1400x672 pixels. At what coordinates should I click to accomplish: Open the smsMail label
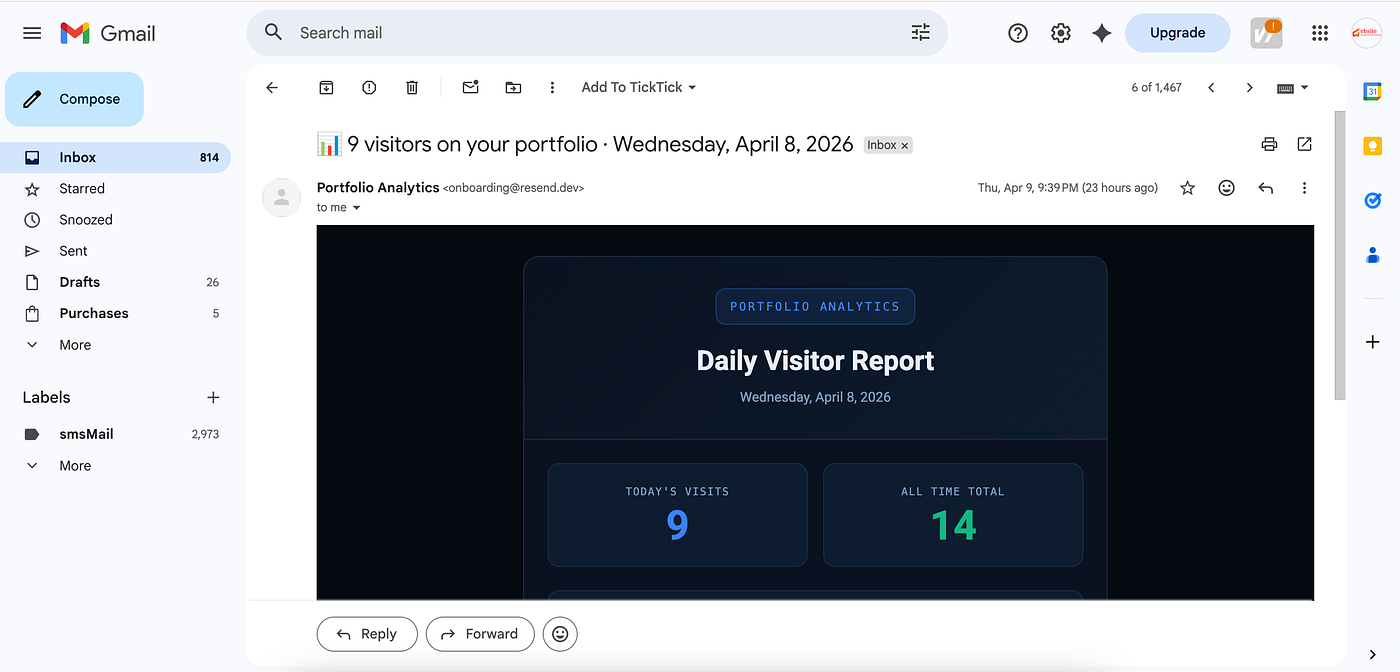click(x=115, y=434)
